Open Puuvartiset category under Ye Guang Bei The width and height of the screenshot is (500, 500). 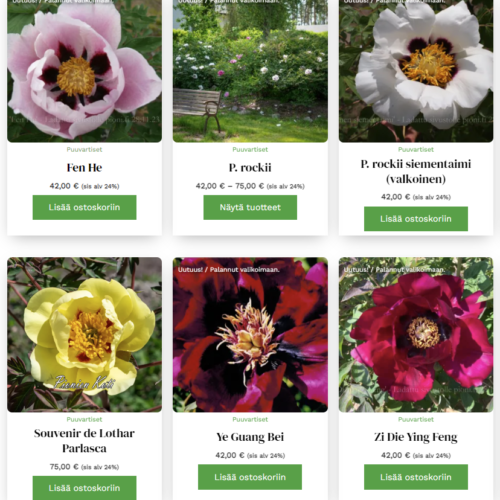tap(250, 419)
